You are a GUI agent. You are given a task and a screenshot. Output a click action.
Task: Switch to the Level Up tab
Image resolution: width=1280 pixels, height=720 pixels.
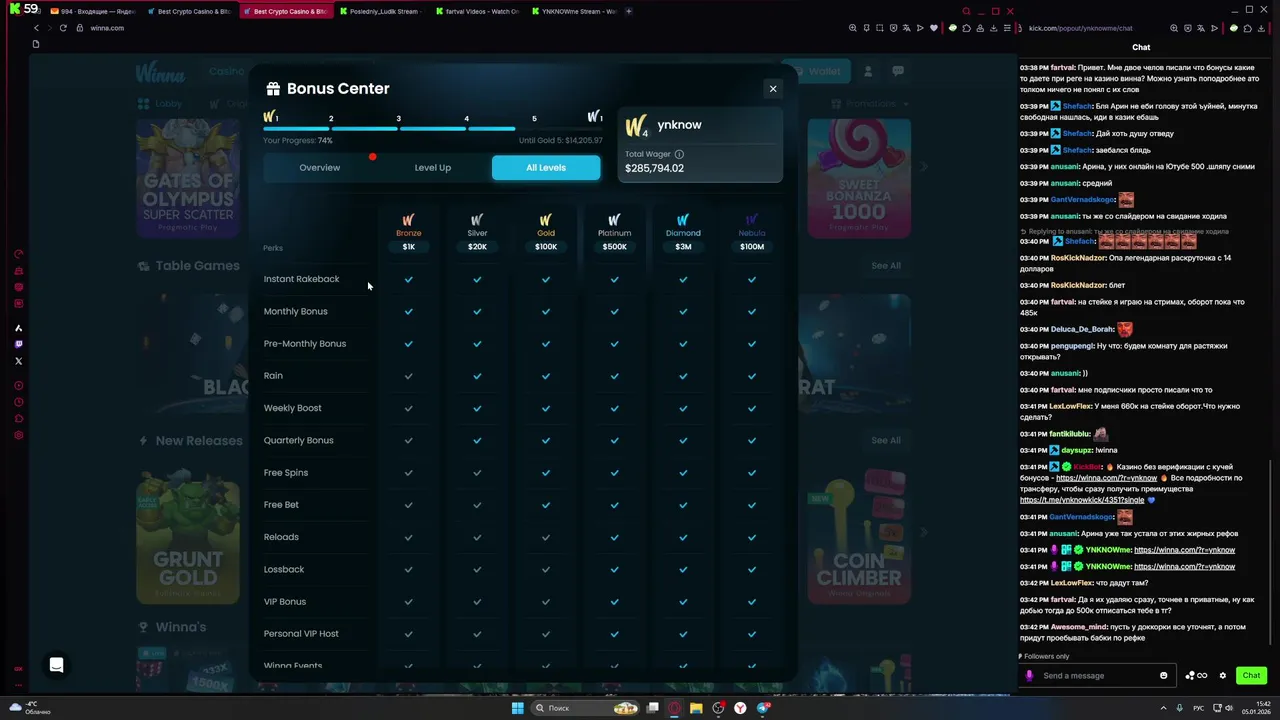[x=433, y=168]
